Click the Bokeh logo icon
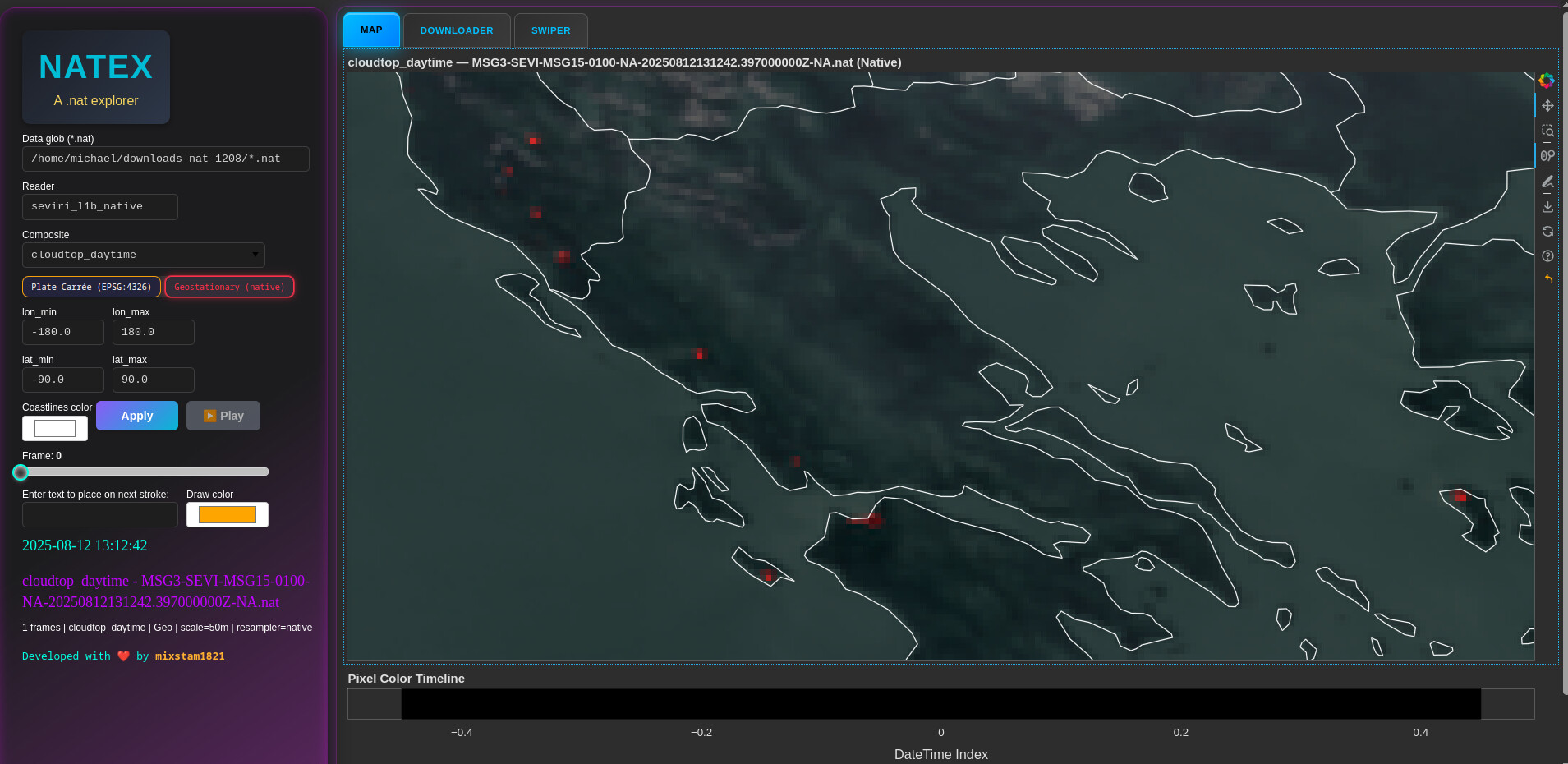This screenshot has width=1568, height=764. 1547,80
